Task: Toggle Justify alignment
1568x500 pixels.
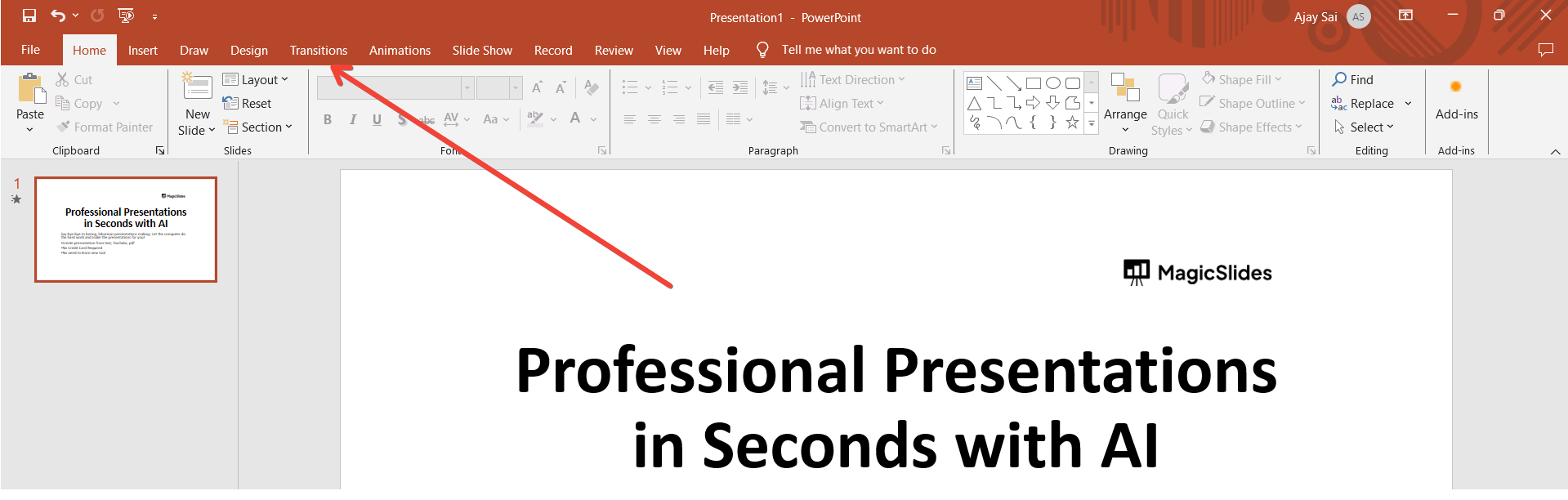Action: pos(704,119)
